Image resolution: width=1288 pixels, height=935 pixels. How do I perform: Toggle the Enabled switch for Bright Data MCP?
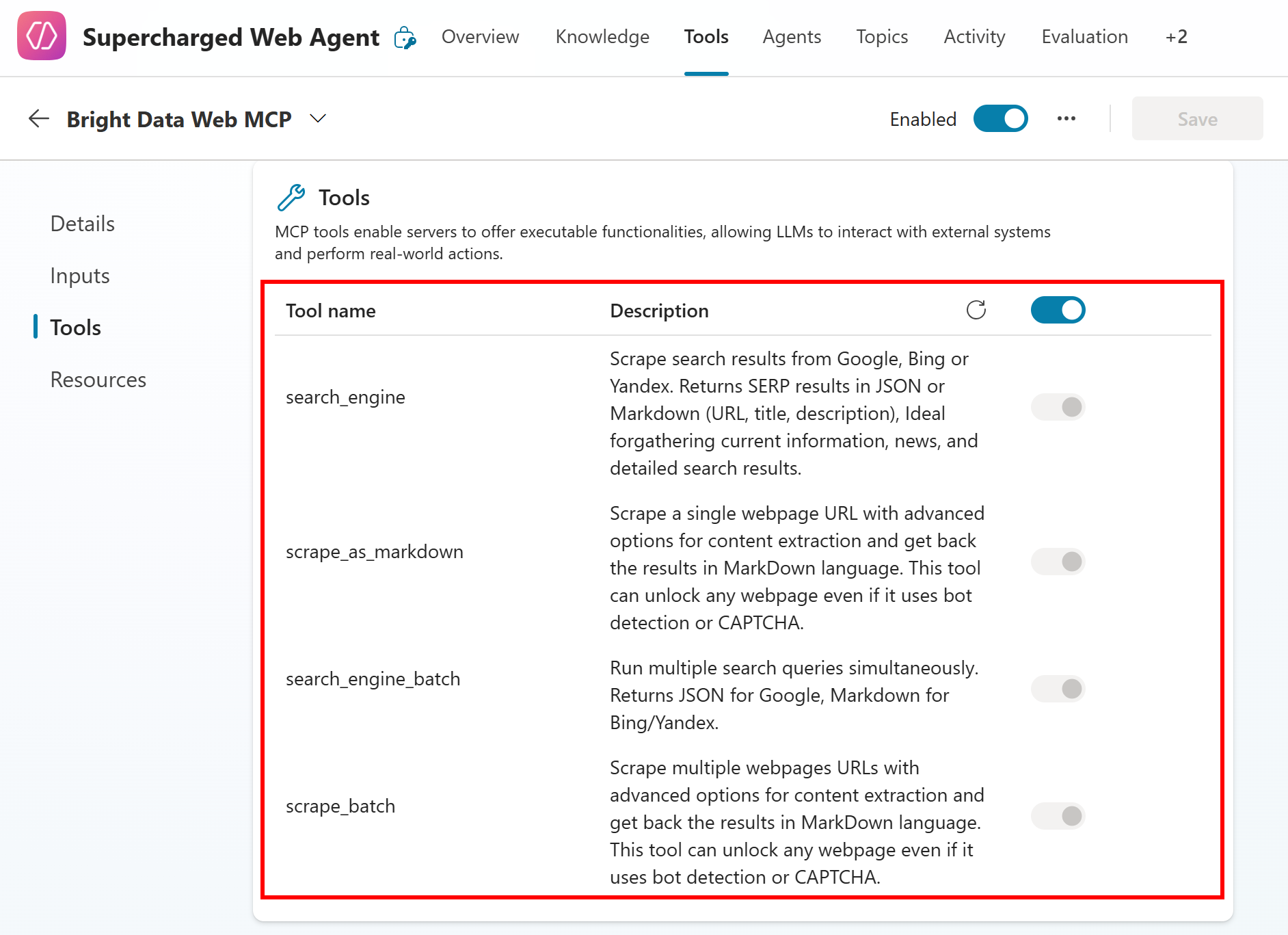[1000, 119]
